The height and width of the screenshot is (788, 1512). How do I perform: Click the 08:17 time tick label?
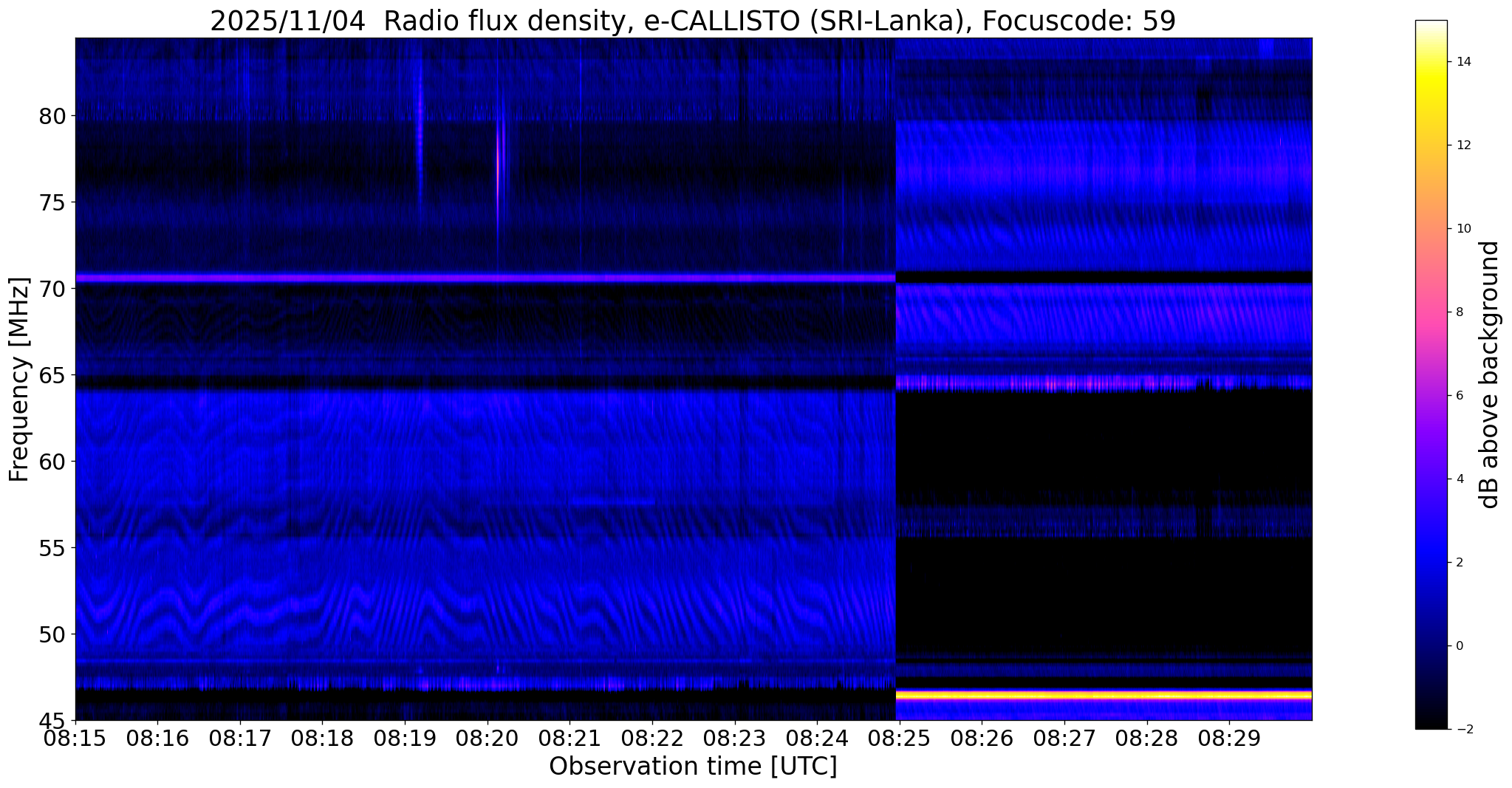(240, 738)
